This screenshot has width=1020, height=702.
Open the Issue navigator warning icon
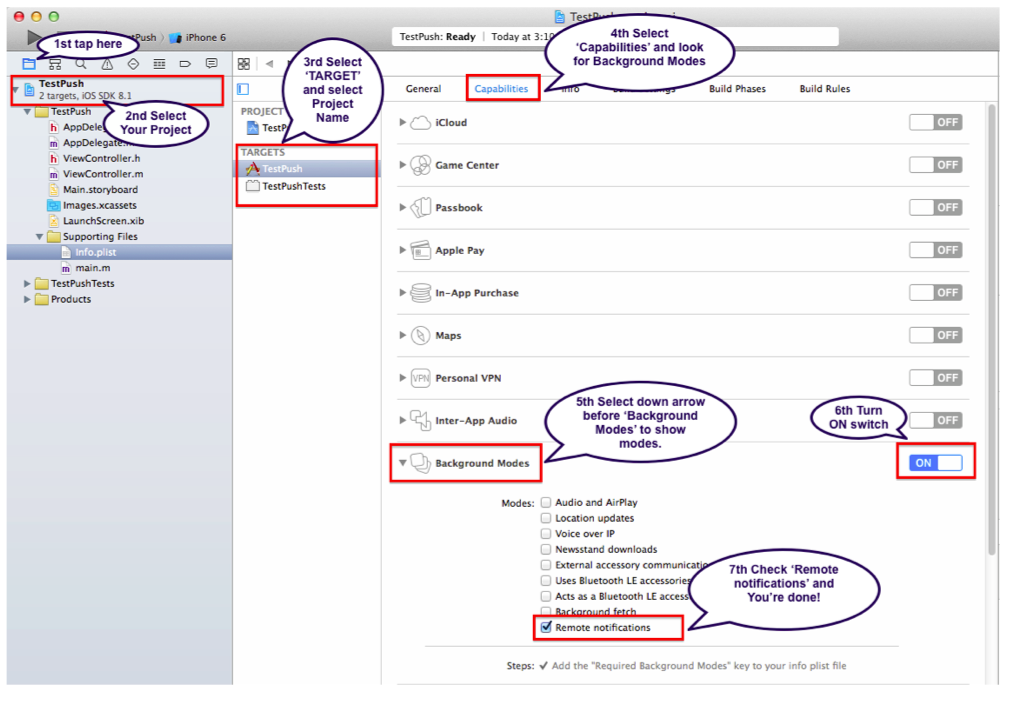point(107,64)
